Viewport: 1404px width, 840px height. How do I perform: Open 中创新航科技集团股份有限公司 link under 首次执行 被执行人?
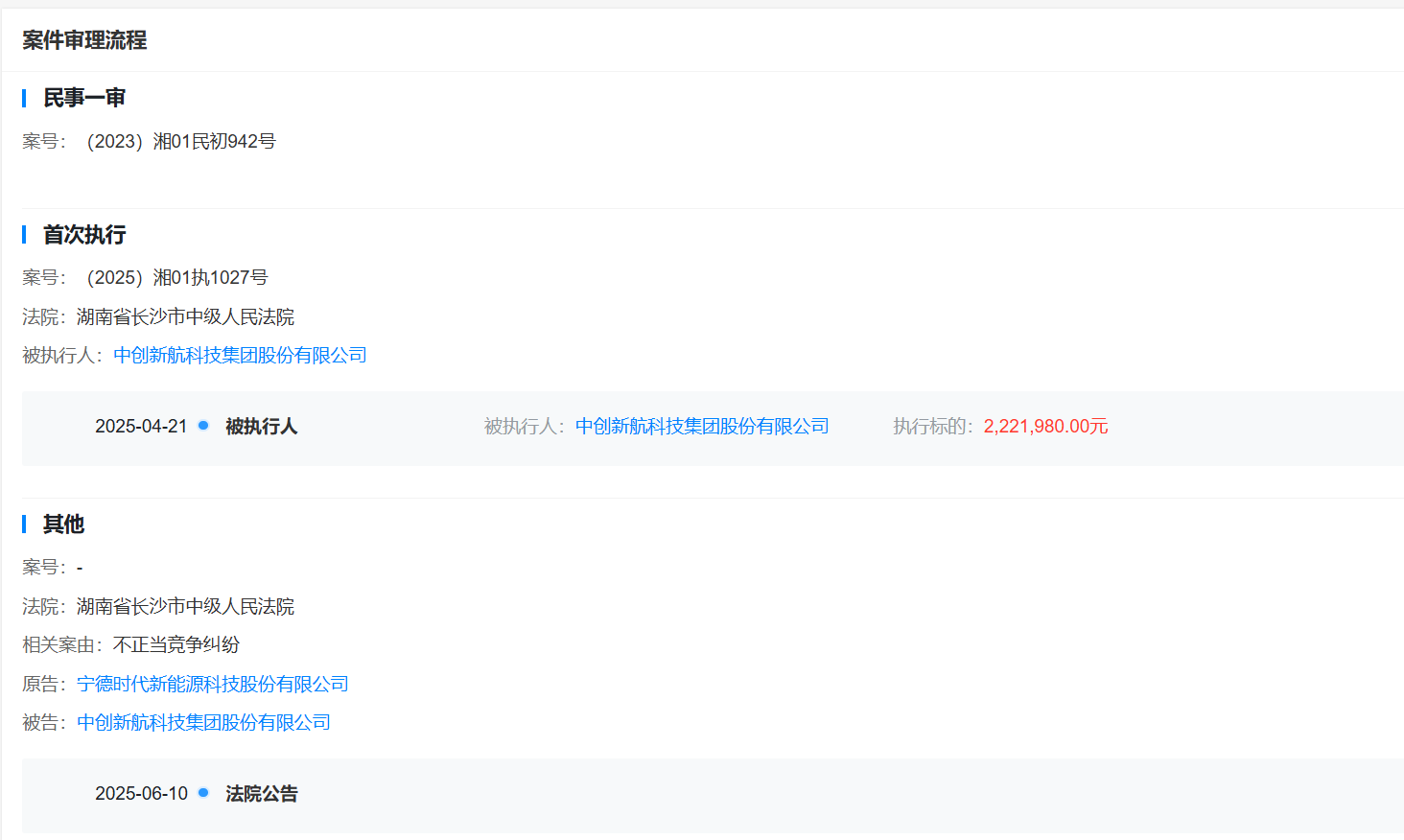[240, 356]
